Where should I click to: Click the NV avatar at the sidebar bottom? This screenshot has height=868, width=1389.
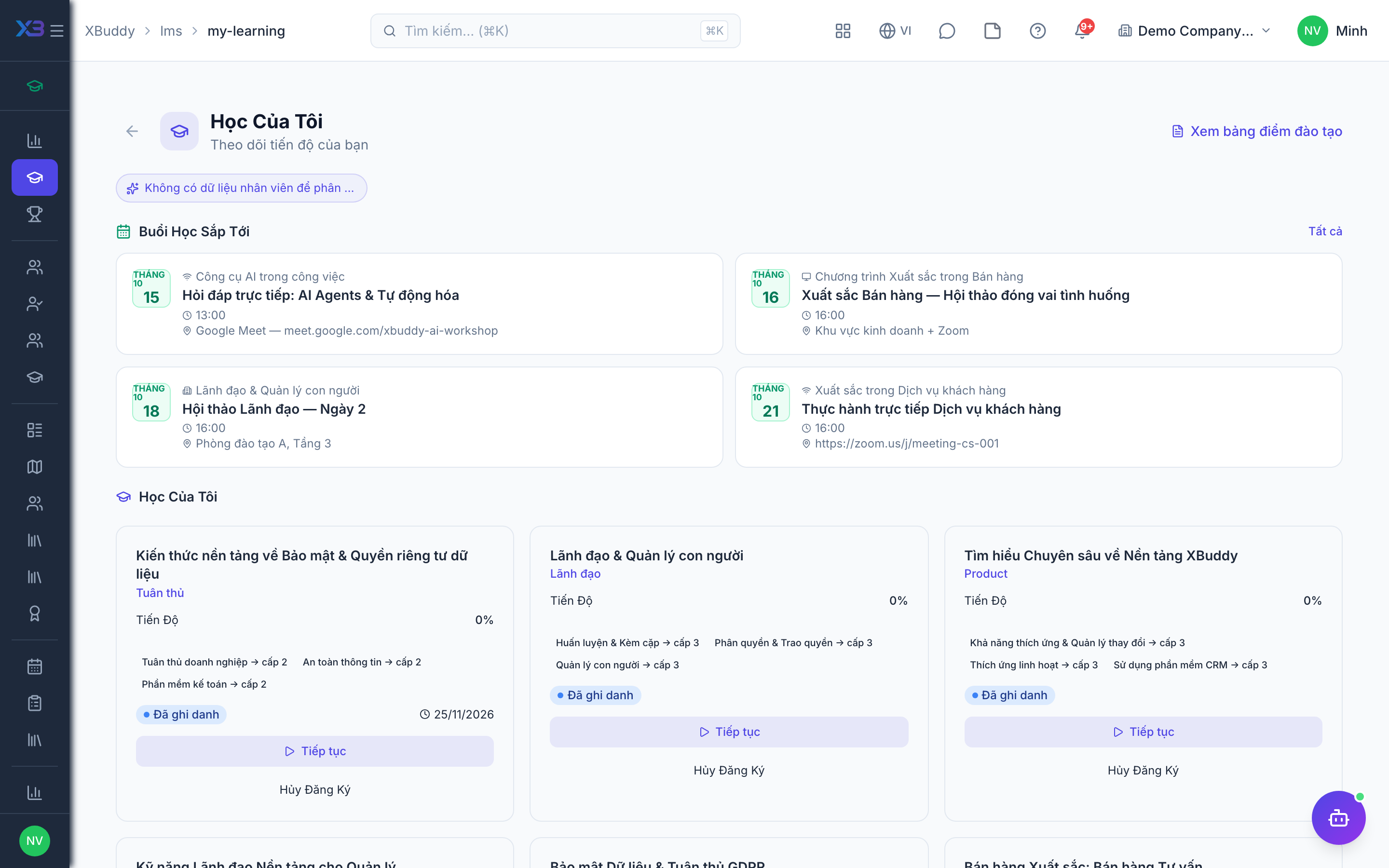34,841
